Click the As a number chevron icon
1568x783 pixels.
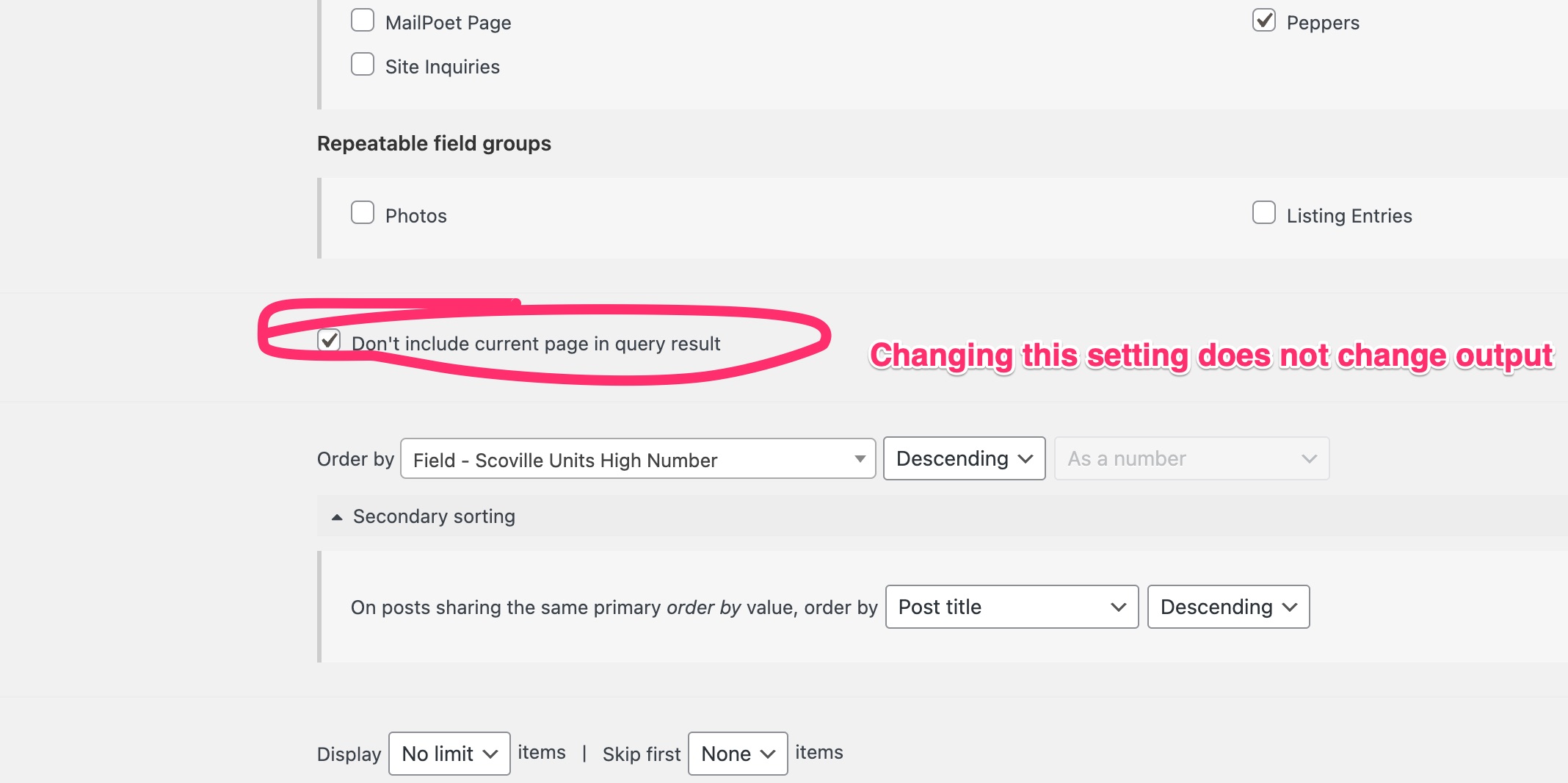(1309, 459)
